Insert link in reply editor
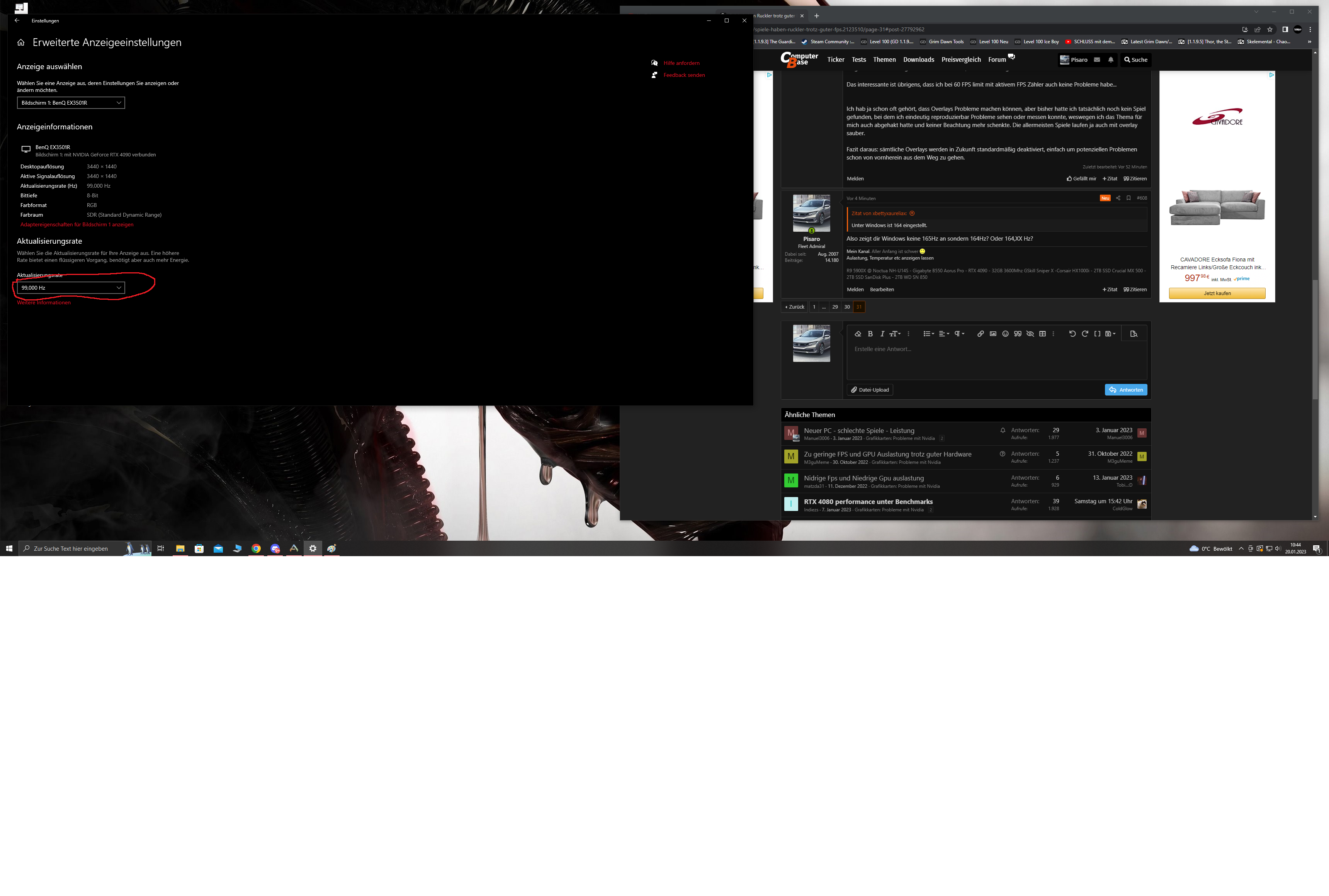This screenshot has width=1329, height=896. (x=980, y=334)
